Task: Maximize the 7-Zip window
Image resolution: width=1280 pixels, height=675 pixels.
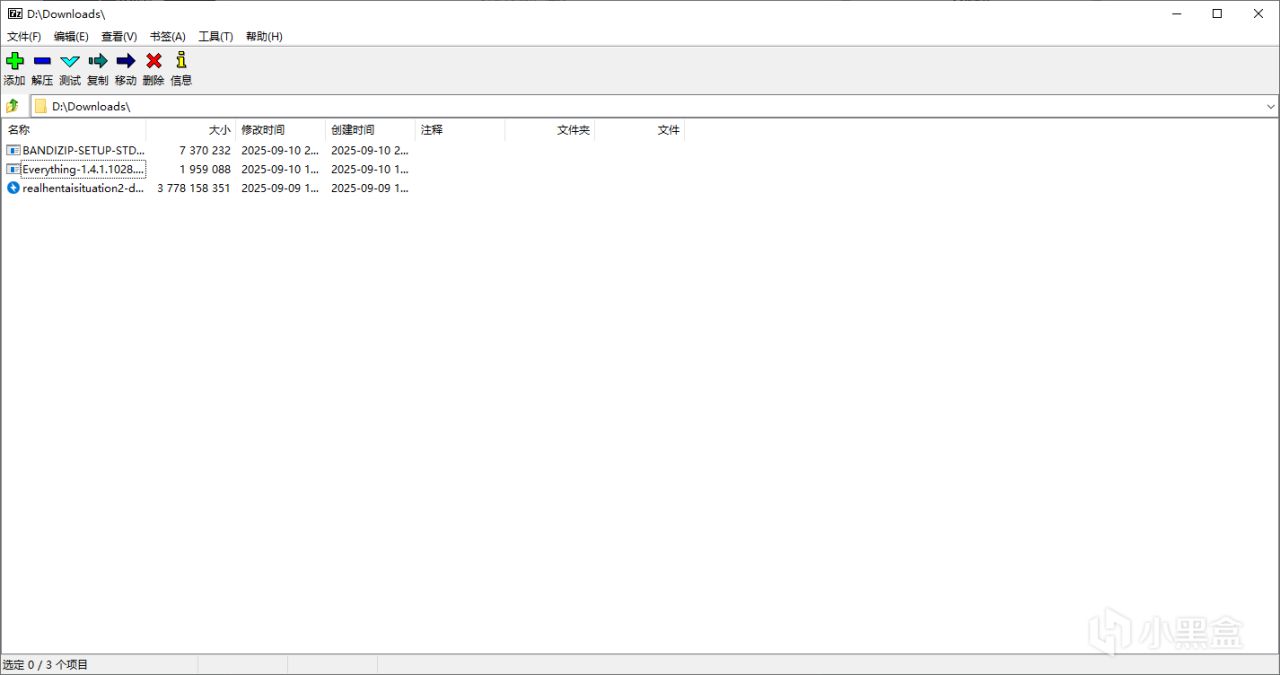Action: 1217,14
